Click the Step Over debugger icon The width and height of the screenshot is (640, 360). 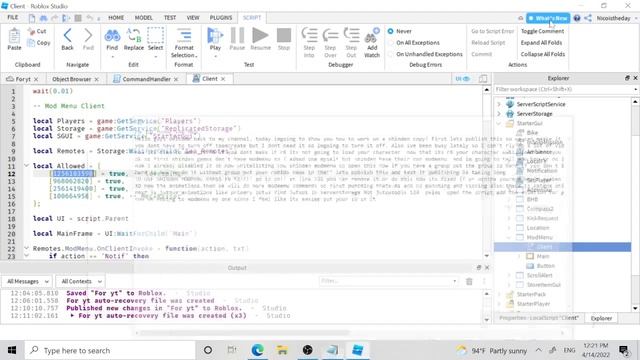coord(330,35)
